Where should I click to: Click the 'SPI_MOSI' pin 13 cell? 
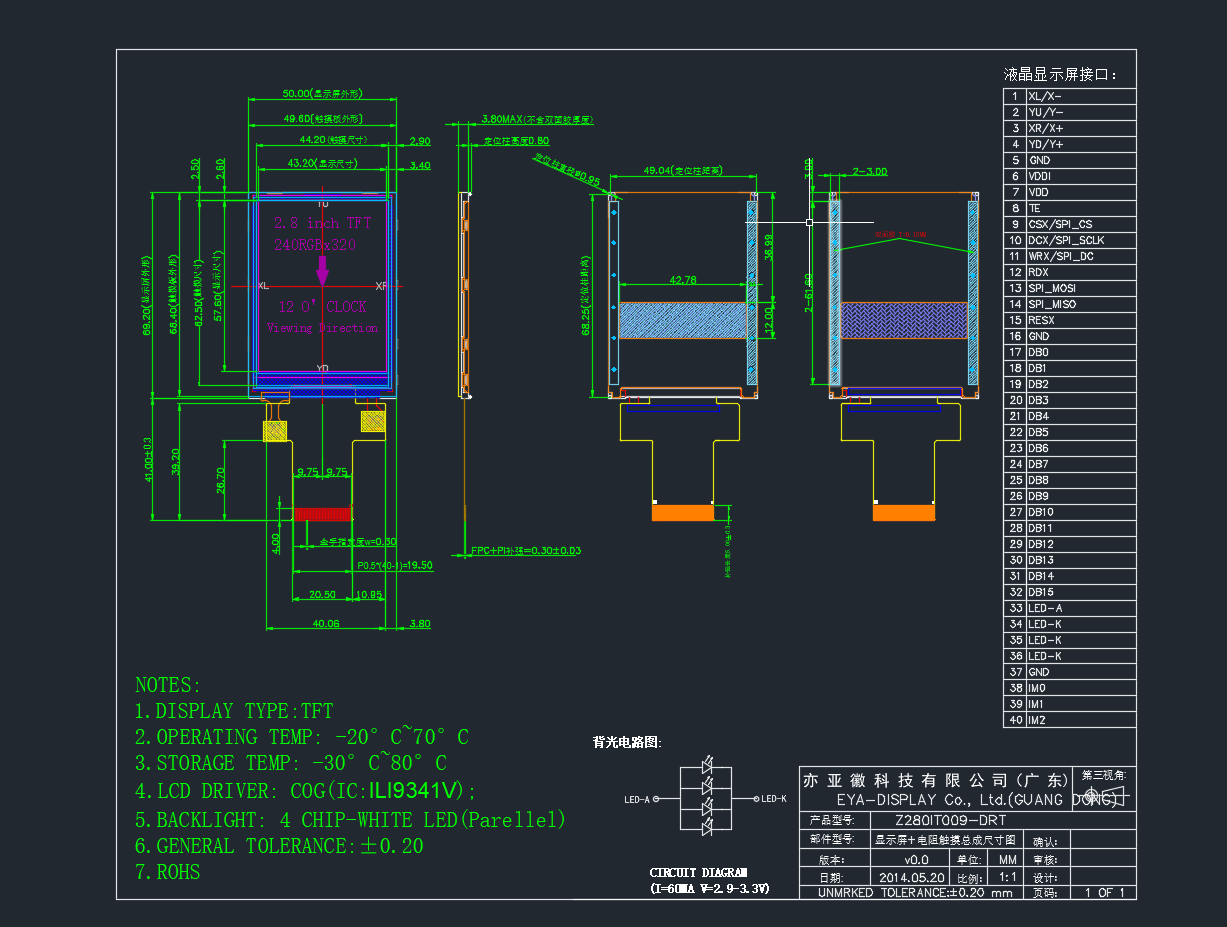[x=1081, y=288]
